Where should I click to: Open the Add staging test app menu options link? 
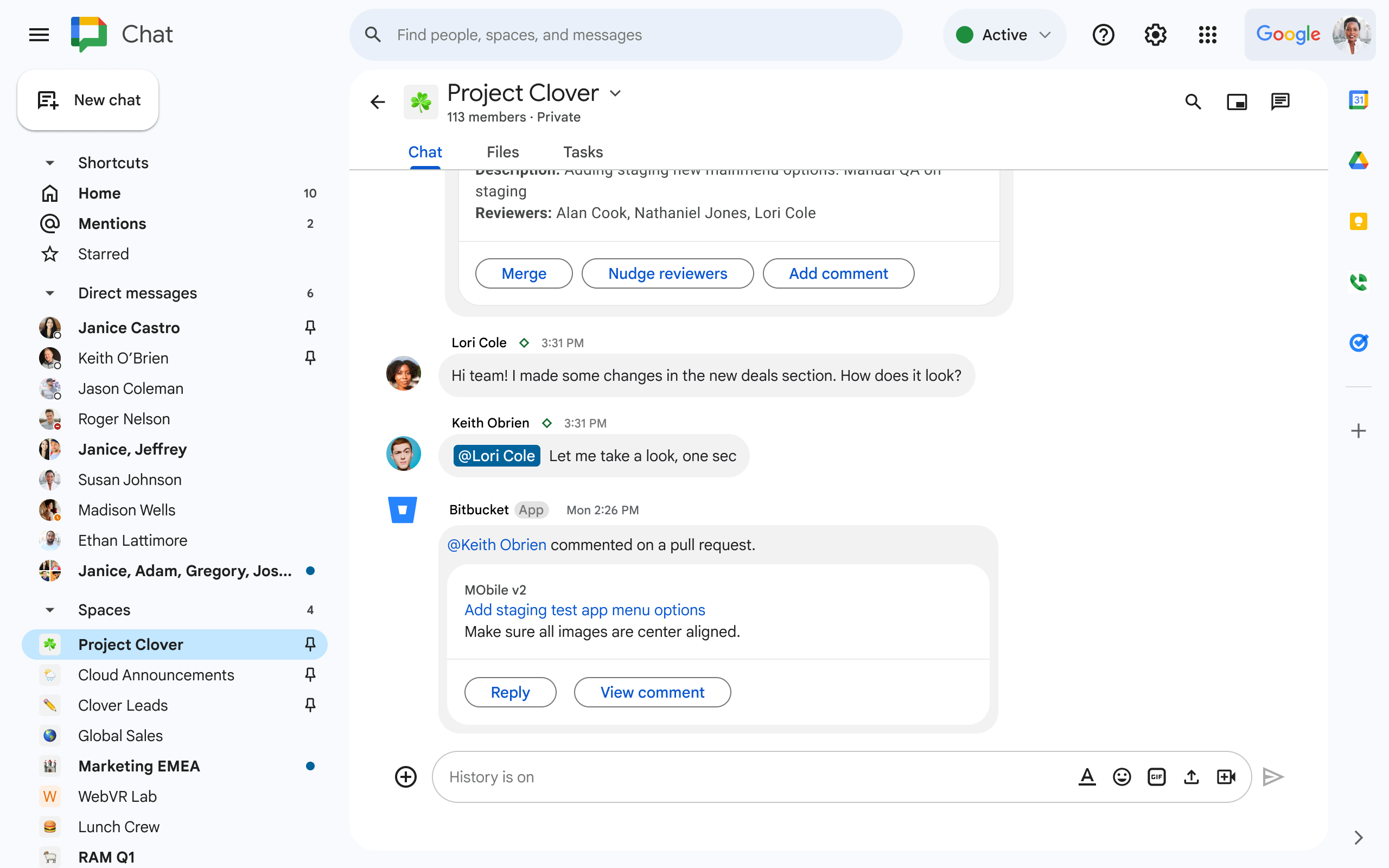pos(584,610)
